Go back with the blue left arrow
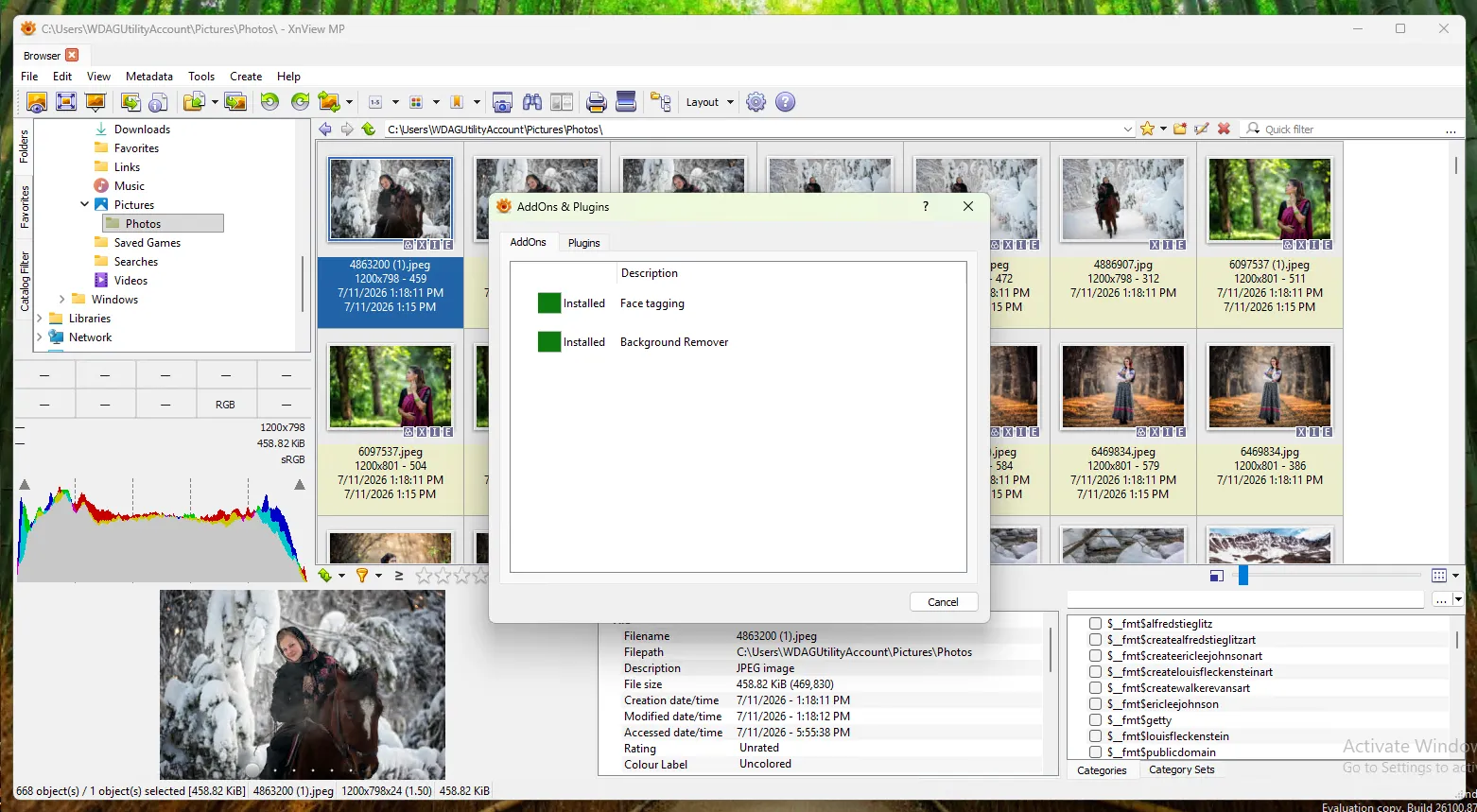The width and height of the screenshot is (1477, 812). pos(325,129)
